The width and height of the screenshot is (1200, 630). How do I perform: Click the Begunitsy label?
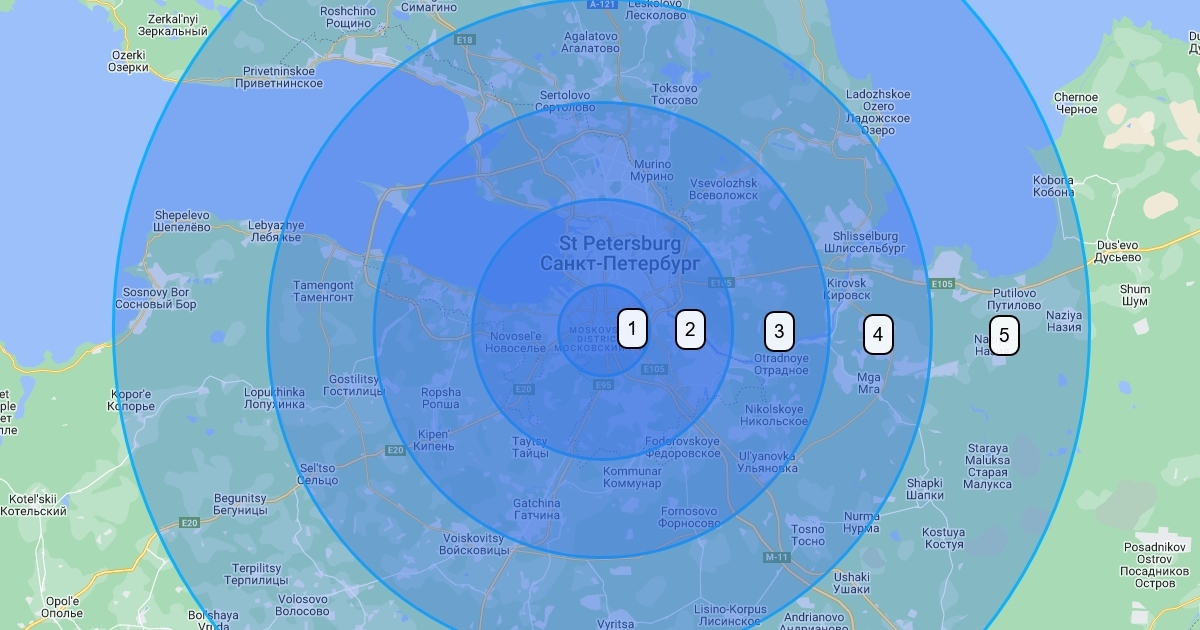[240, 503]
